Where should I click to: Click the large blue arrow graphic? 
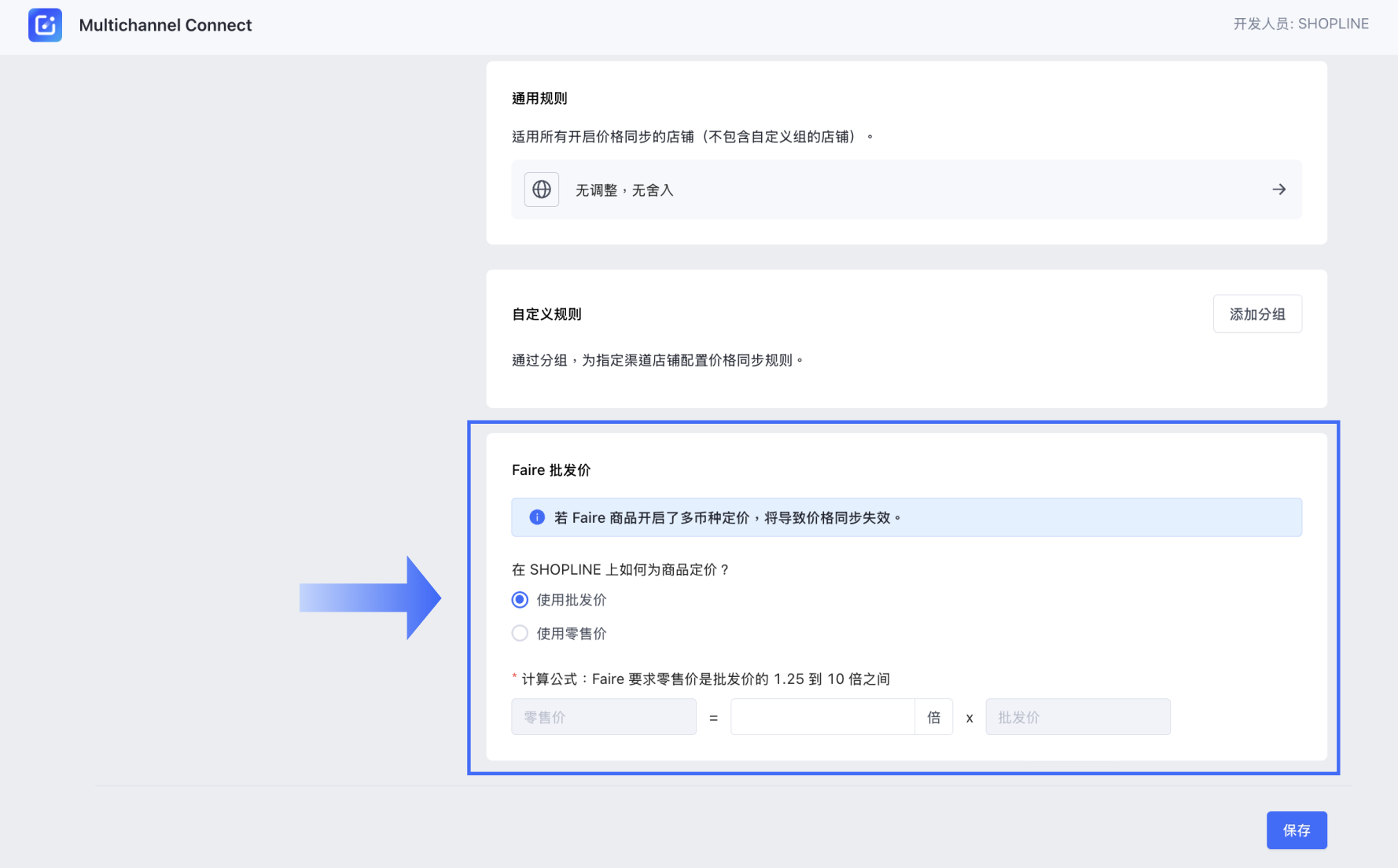[370, 598]
